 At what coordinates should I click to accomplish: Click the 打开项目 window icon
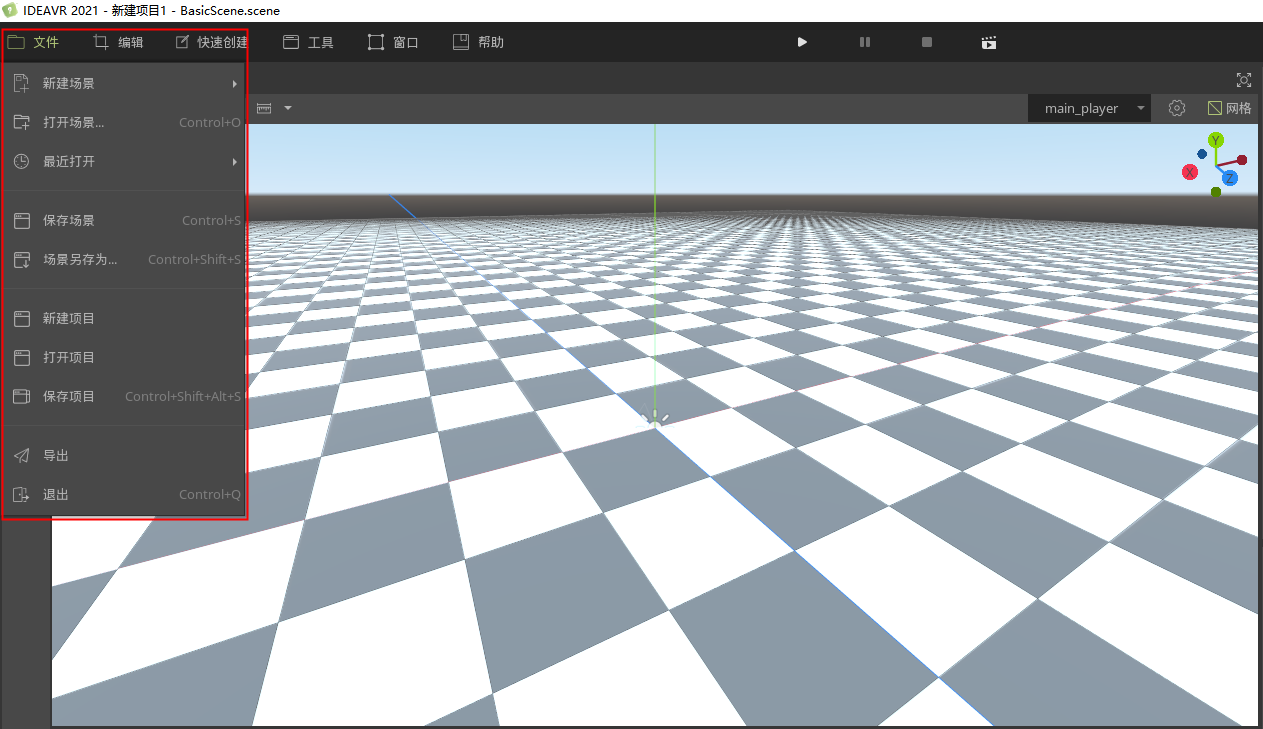click(22, 358)
